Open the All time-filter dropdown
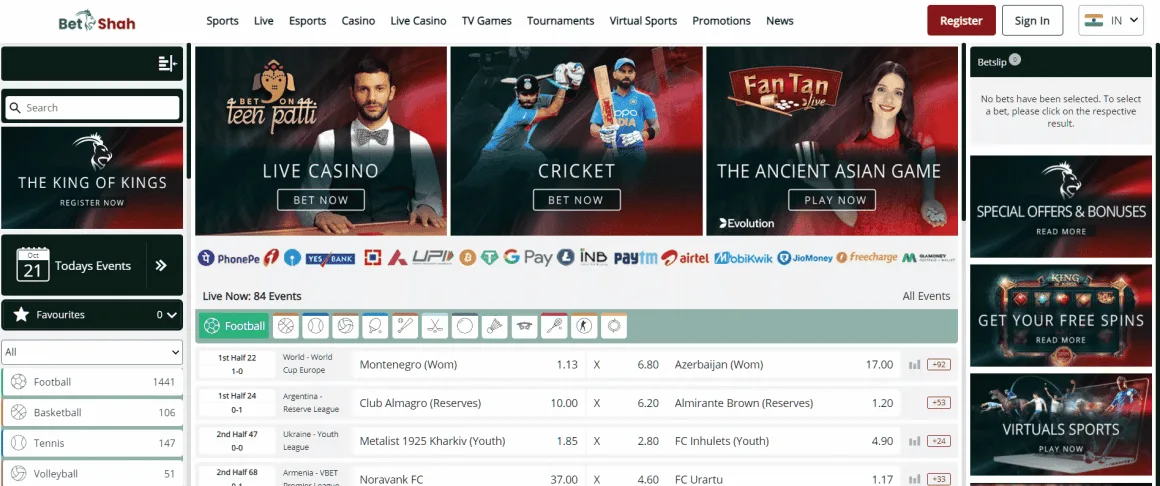Image resolution: width=1160 pixels, height=486 pixels. tap(92, 352)
